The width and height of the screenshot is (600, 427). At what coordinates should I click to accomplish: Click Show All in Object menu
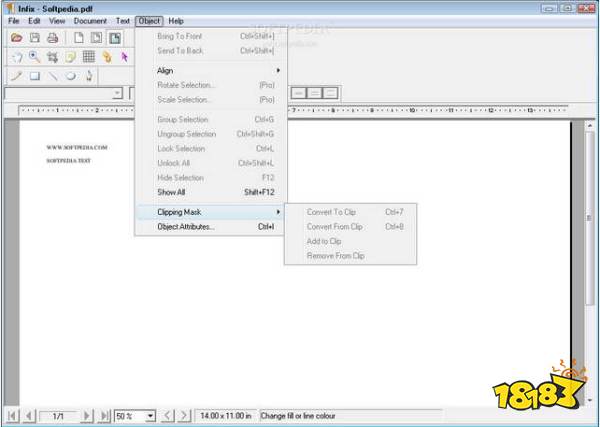click(172, 192)
